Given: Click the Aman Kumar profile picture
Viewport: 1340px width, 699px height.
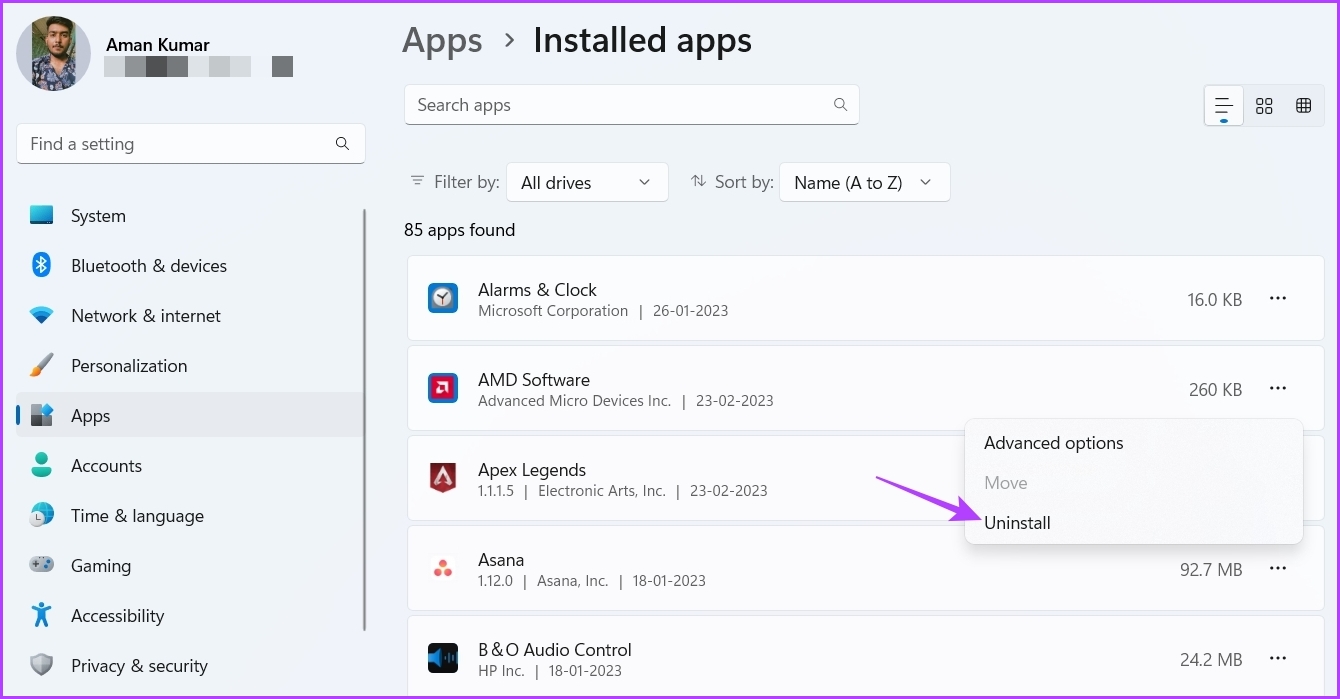Looking at the screenshot, I should coord(54,53).
